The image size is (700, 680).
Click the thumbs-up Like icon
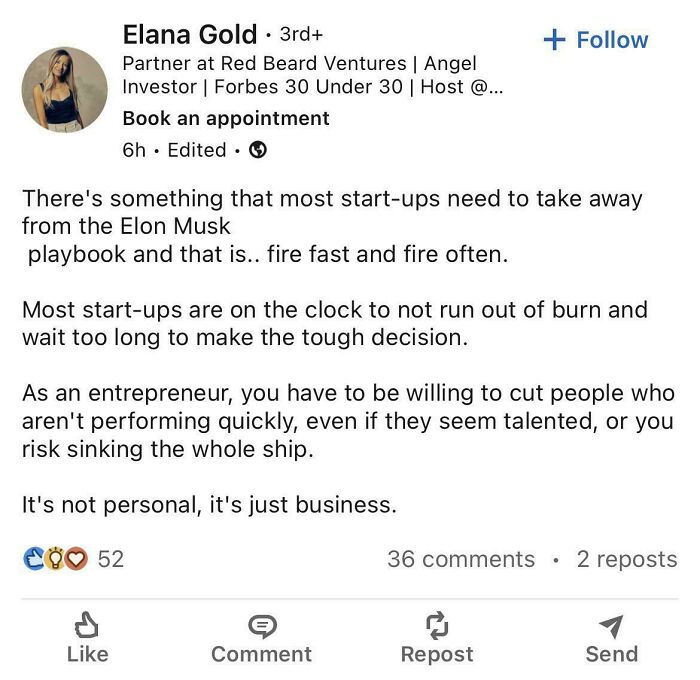tap(87, 625)
